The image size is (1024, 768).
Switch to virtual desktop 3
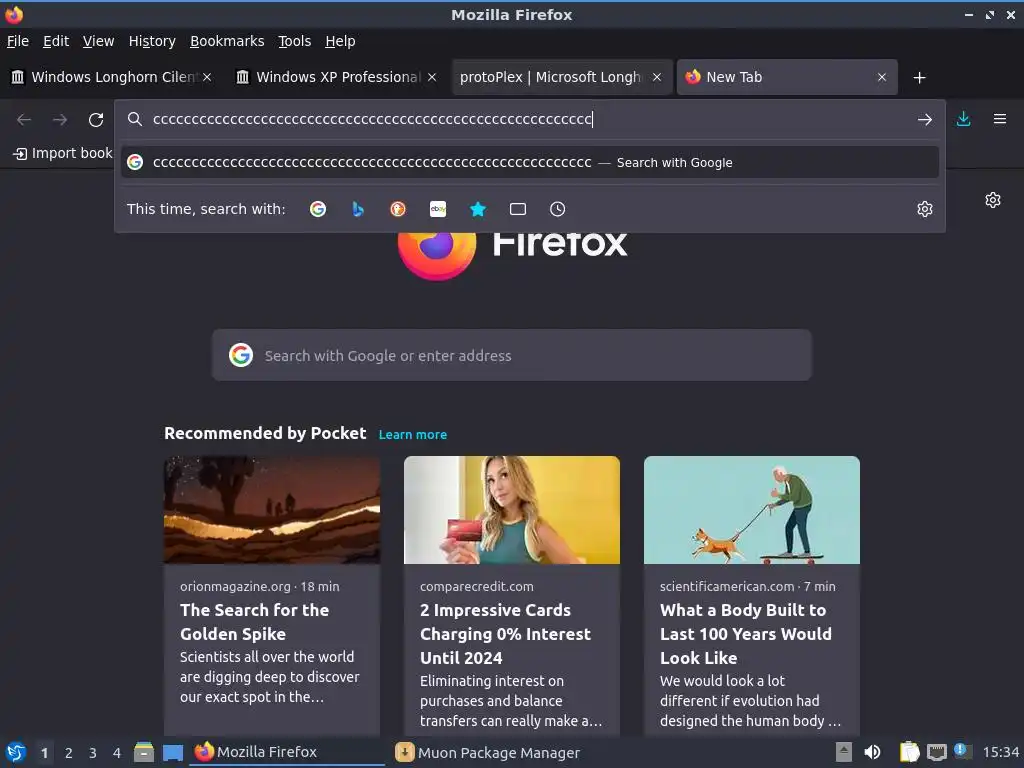(x=93, y=753)
